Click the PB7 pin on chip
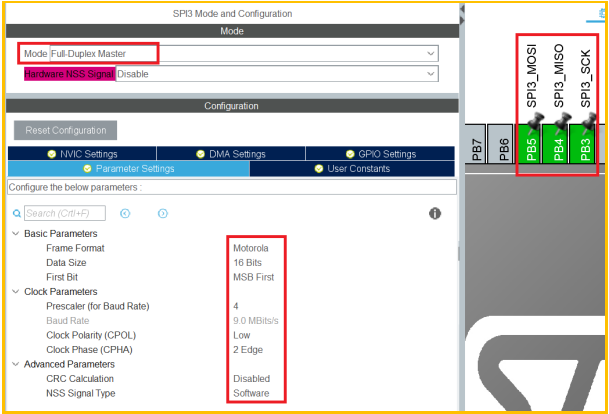Viewport: 609px width, 414px height. click(477, 151)
